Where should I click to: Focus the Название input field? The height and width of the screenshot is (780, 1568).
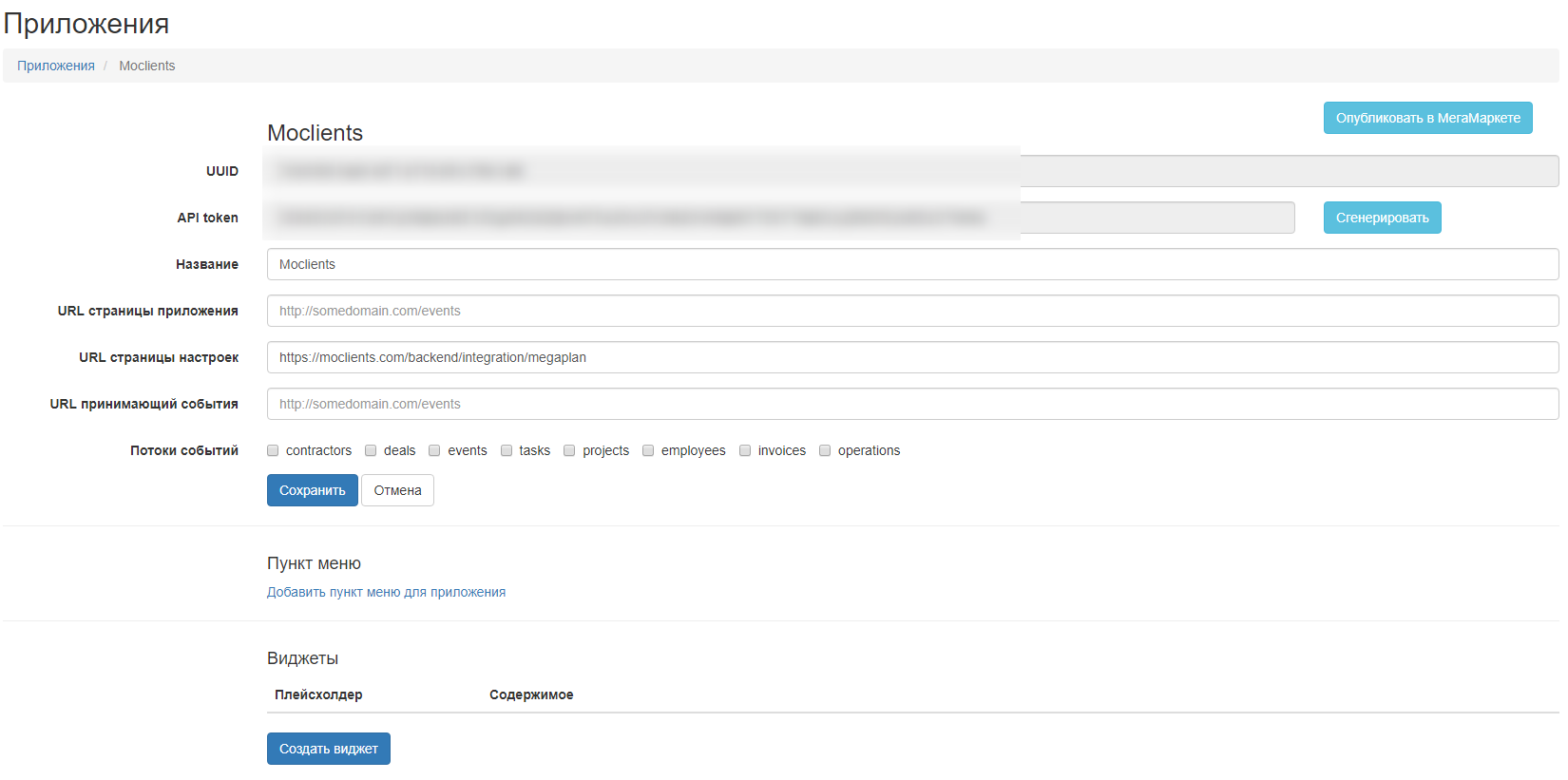[x=912, y=264]
